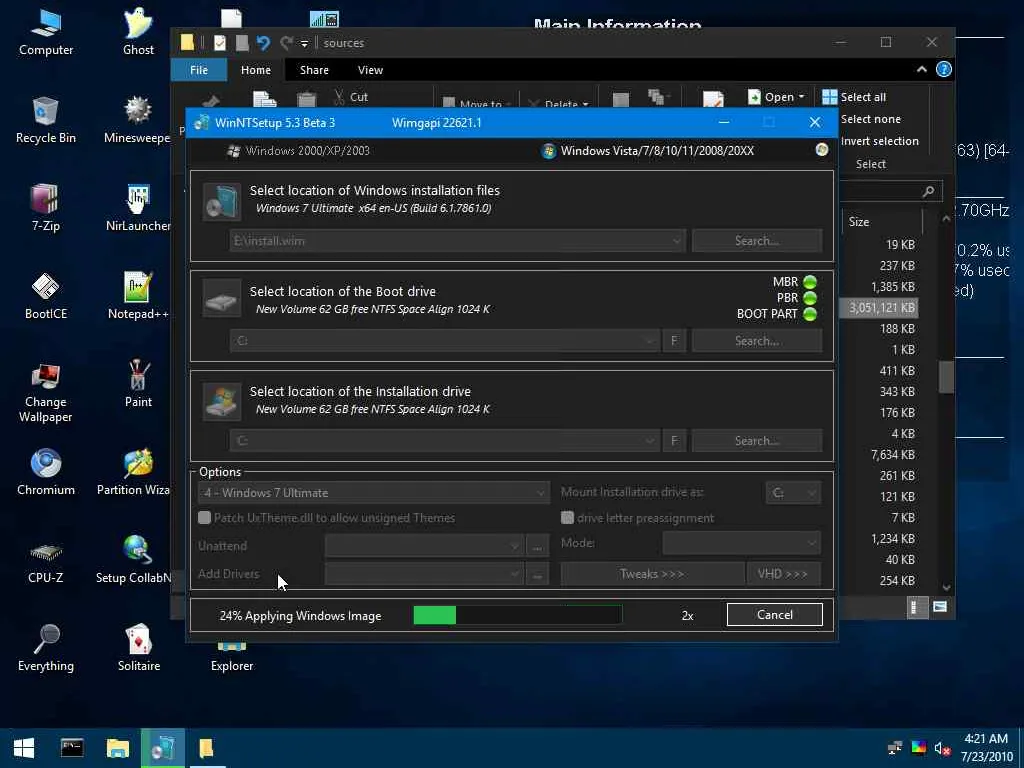
Task: Open Change Wallpaper desktop shortcut
Action: (x=46, y=392)
